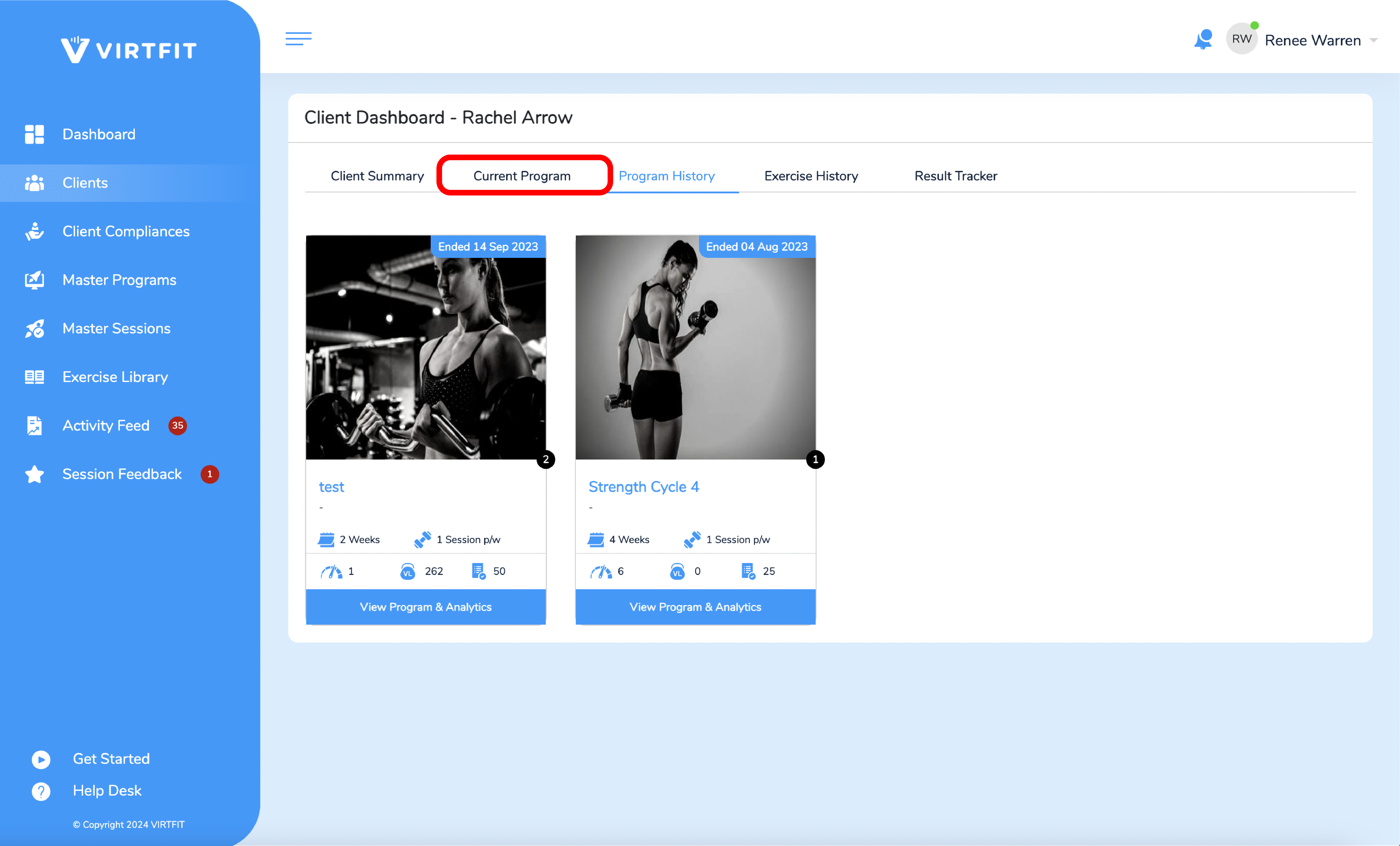
Task: Click the Ended 14 Sep 2023 label
Action: [488, 247]
